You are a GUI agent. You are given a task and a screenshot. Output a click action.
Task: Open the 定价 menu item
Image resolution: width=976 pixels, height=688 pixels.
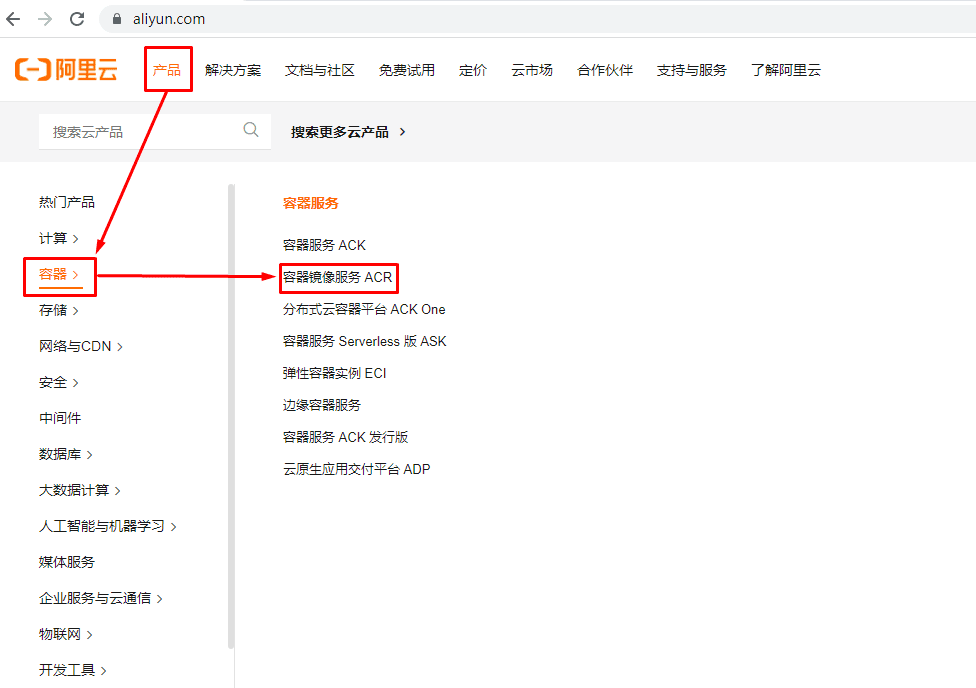pos(473,70)
